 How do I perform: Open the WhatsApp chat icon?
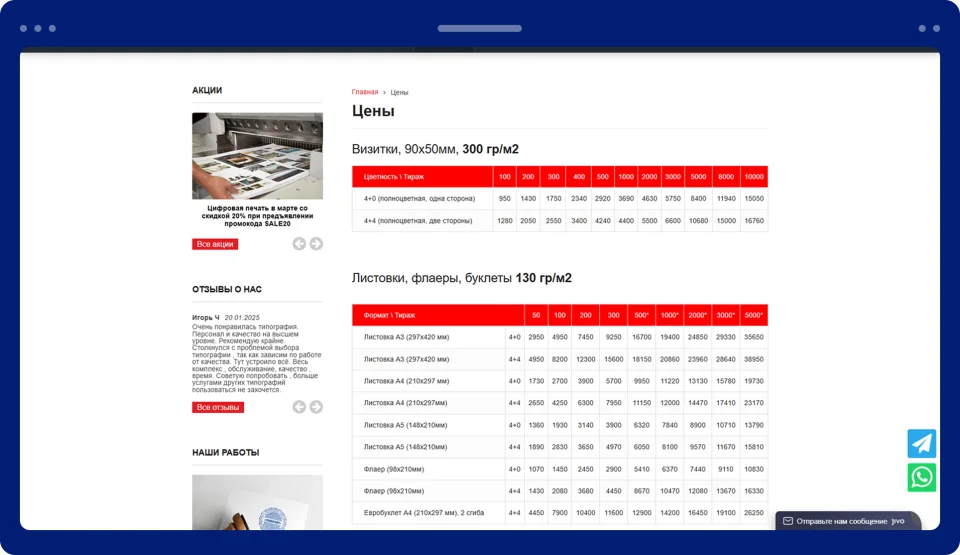[921, 477]
